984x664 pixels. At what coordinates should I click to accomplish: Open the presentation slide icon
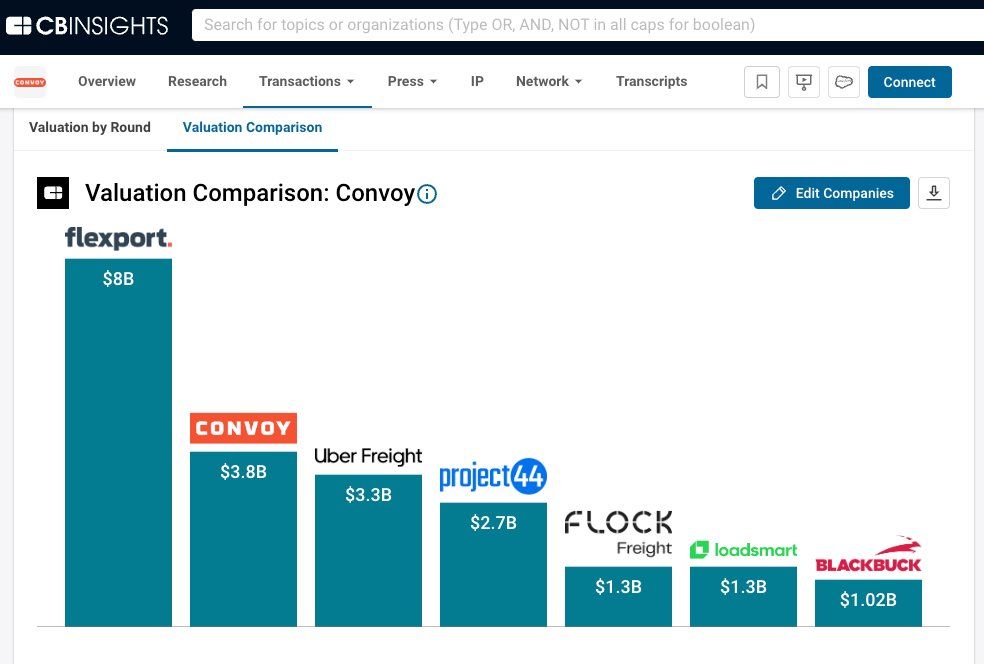[x=803, y=82]
